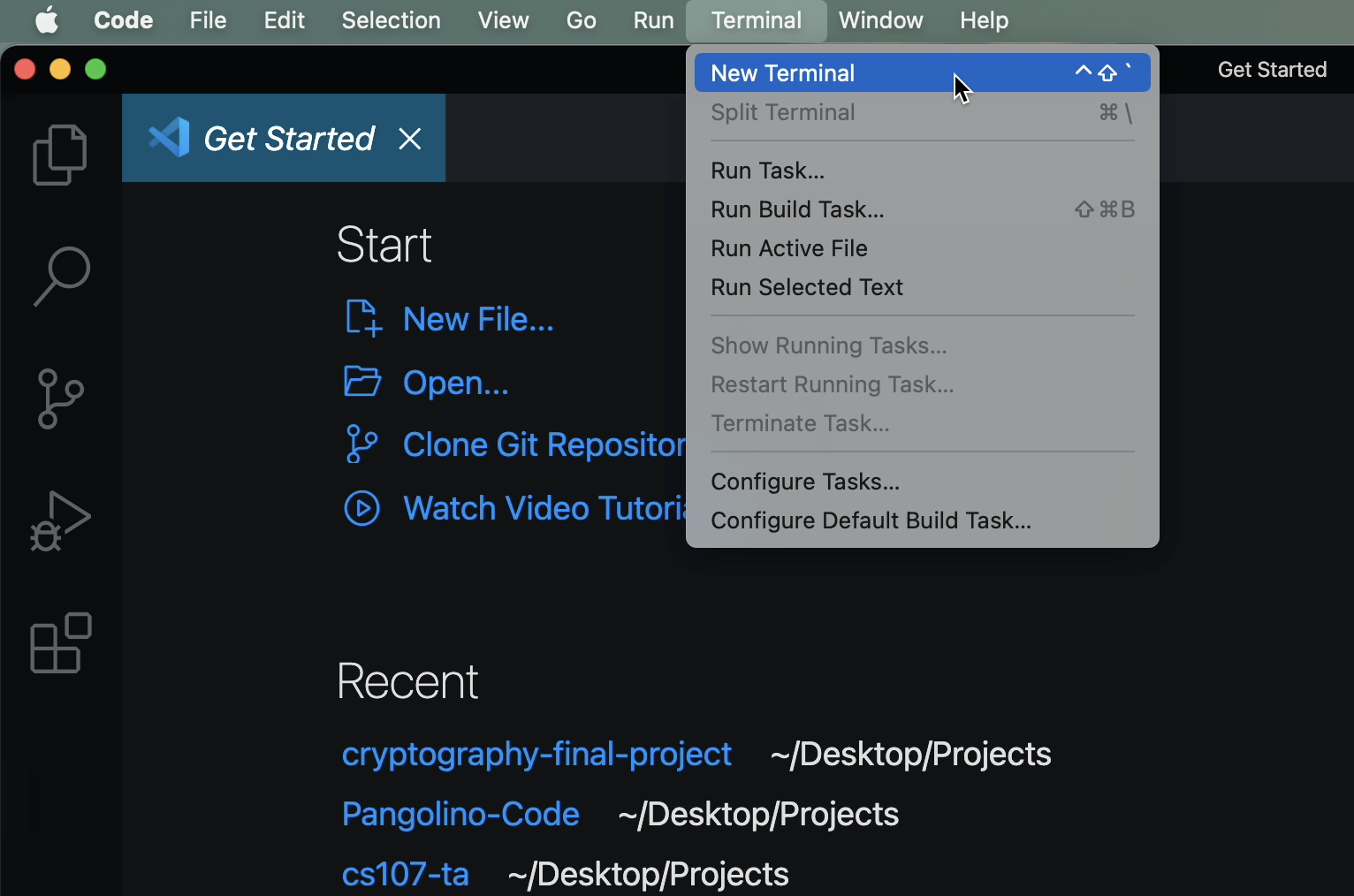Click the Get Started window title
Screen dimensions: 1354x896
point(1272,70)
